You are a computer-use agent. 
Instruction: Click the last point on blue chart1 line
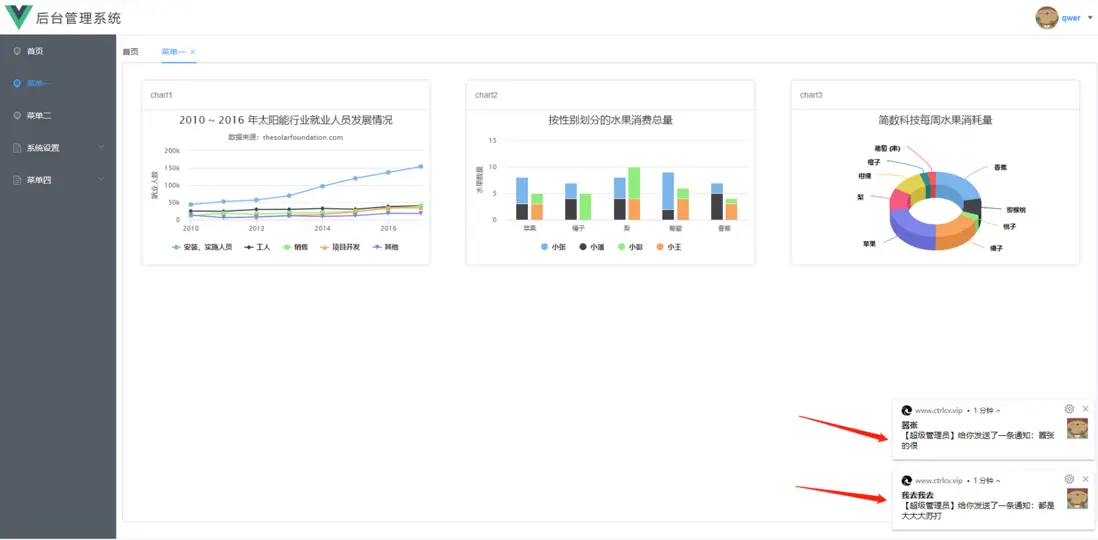tap(421, 167)
